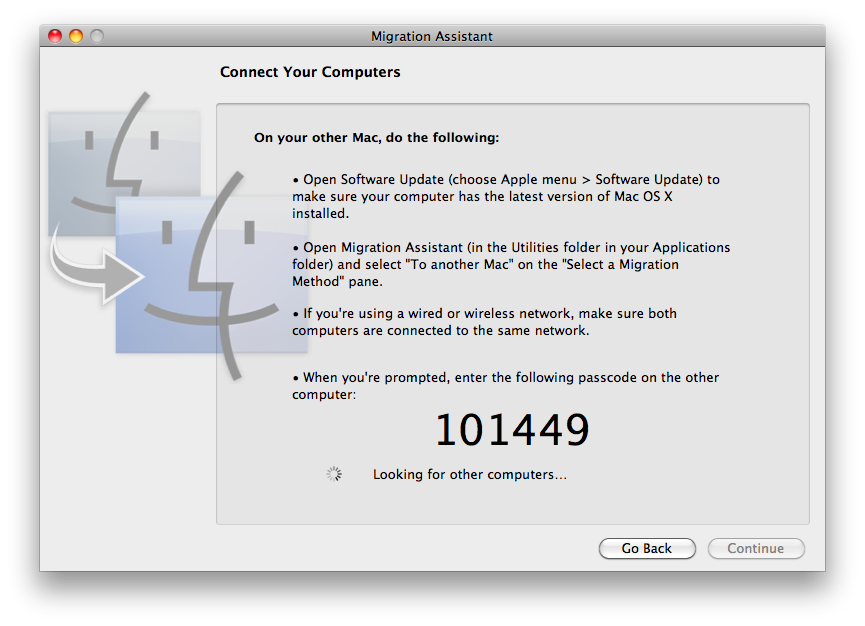865x626 pixels.
Task: Close the Migration Assistant window
Action: pos(55,36)
